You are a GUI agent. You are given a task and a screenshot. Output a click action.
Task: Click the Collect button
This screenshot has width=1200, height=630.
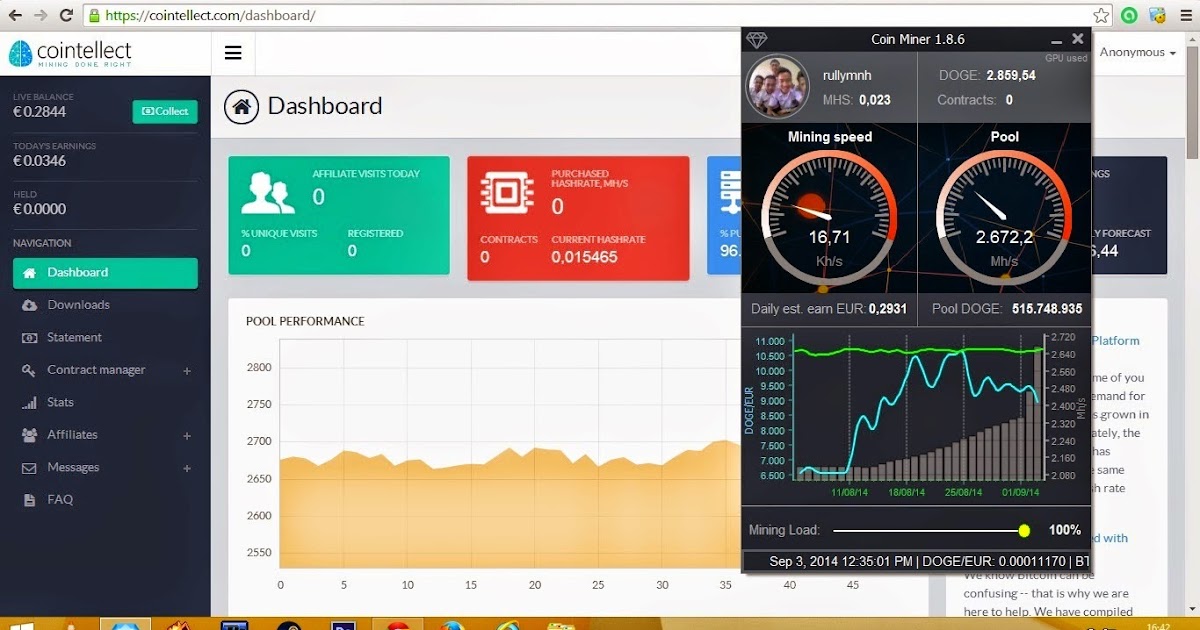(165, 111)
